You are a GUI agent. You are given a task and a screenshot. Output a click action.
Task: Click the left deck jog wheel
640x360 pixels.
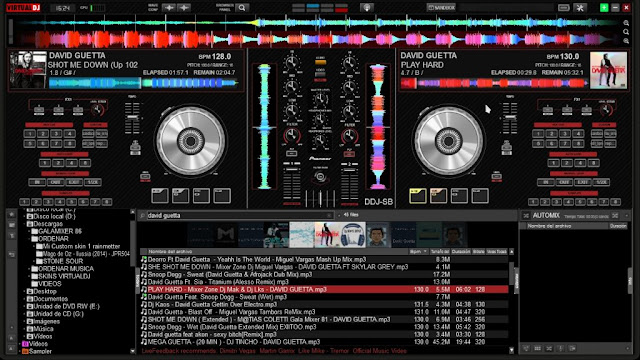190,141
